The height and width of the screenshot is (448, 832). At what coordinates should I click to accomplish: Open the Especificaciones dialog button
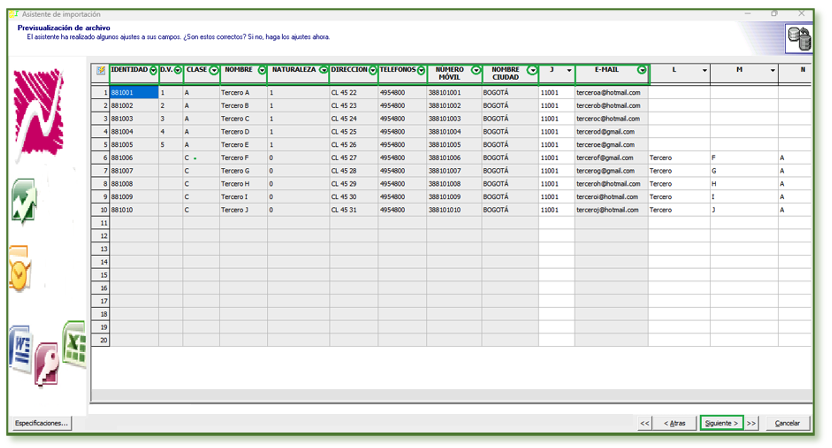41,423
